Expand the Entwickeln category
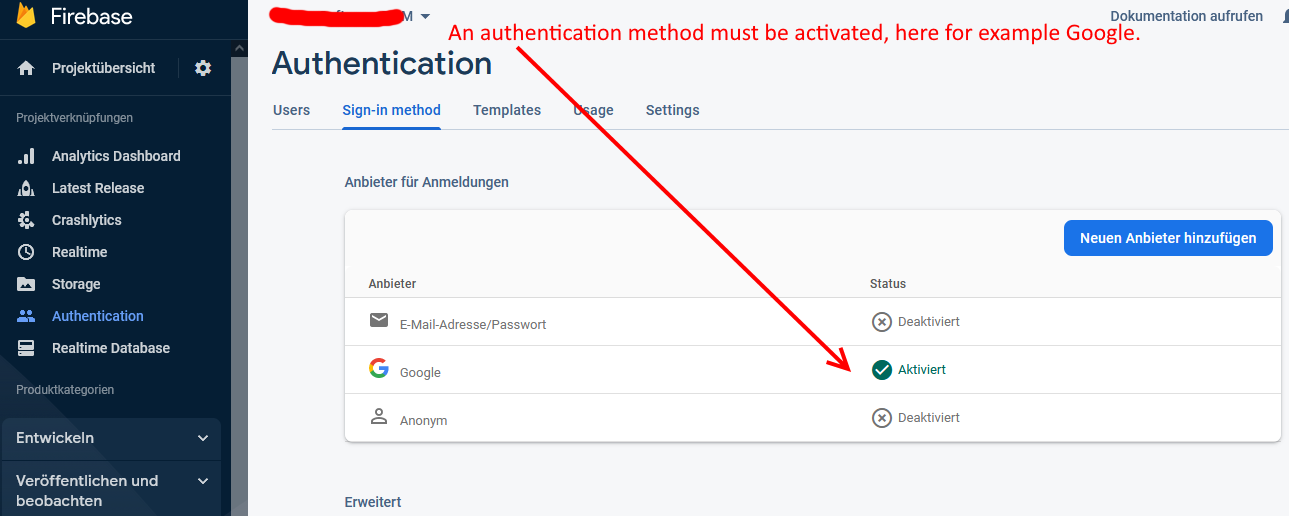This screenshot has height=516, width=1289. tap(110, 438)
